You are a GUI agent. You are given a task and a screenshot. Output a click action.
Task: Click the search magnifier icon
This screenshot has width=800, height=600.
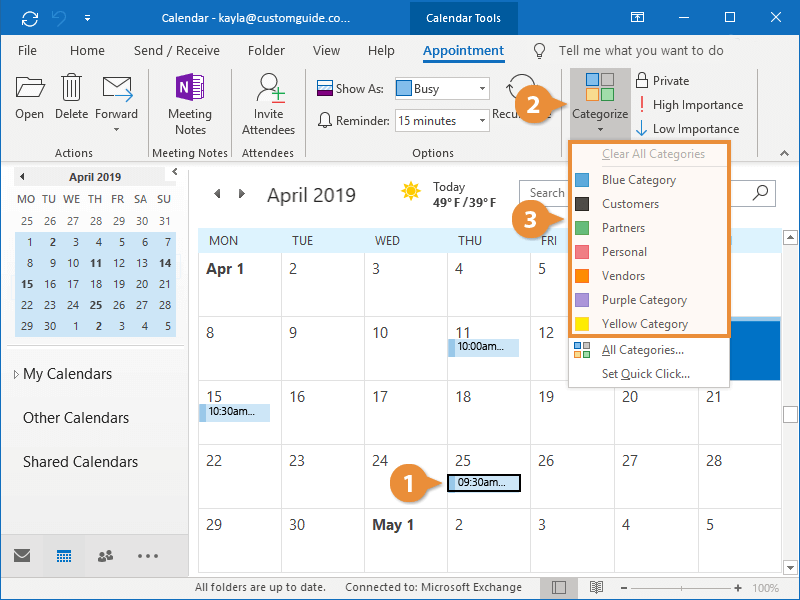[760, 193]
